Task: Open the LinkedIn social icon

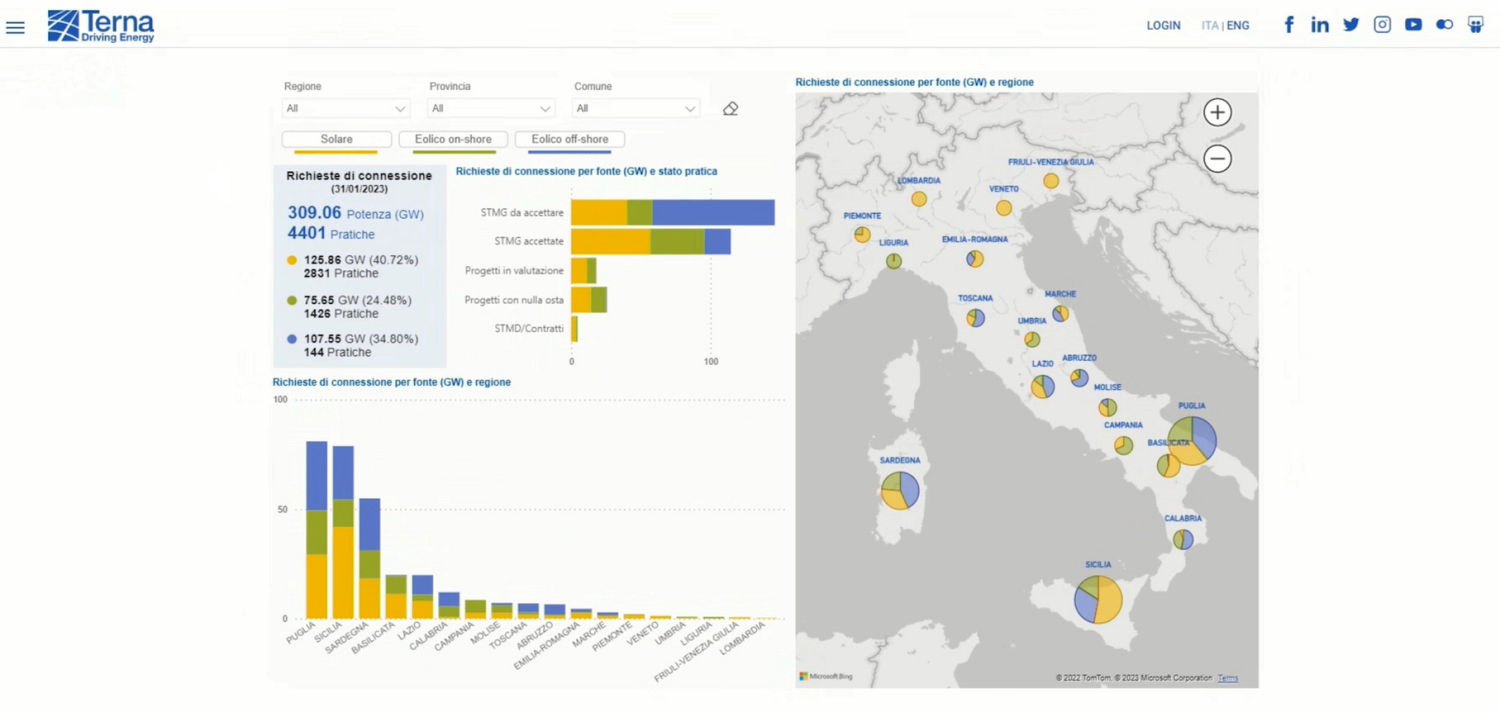Action: pyautogui.click(x=1320, y=25)
